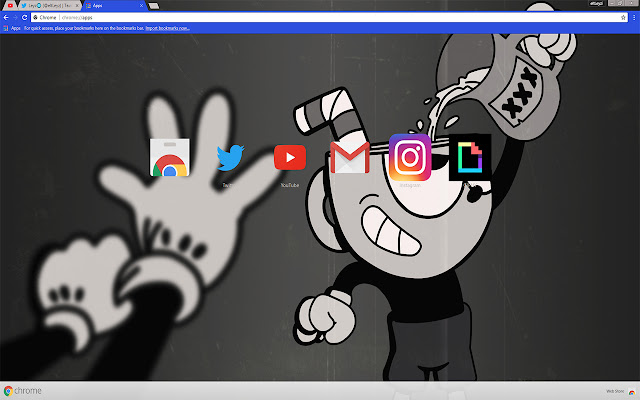Launch the Giphy app icon
The width and height of the screenshot is (640, 400).
pyautogui.click(x=470, y=157)
